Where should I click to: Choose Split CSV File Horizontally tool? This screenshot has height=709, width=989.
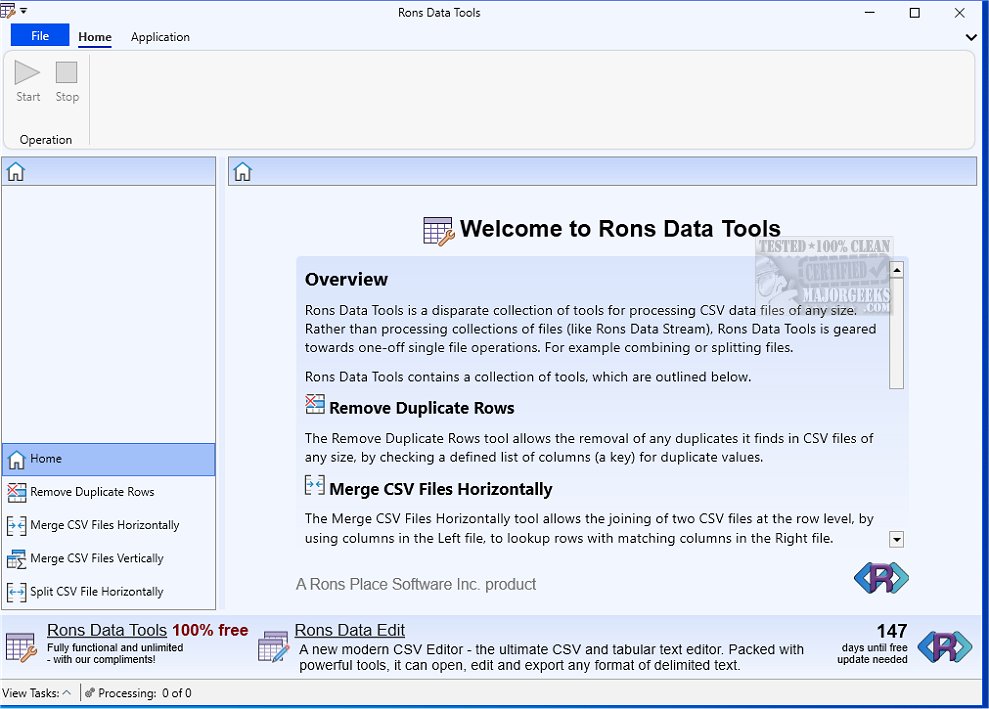click(96, 591)
